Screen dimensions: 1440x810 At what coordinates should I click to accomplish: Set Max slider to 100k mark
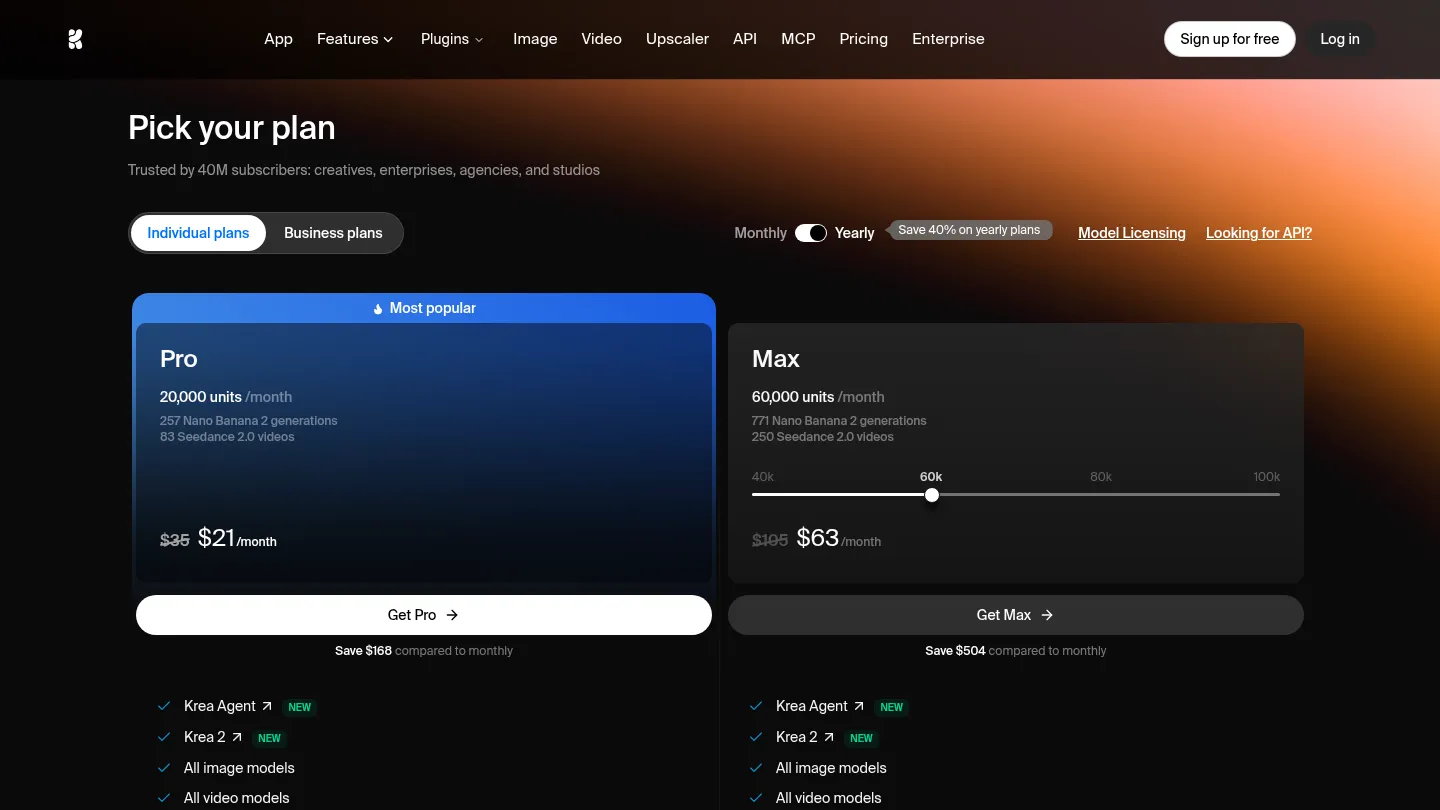click(x=1266, y=477)
